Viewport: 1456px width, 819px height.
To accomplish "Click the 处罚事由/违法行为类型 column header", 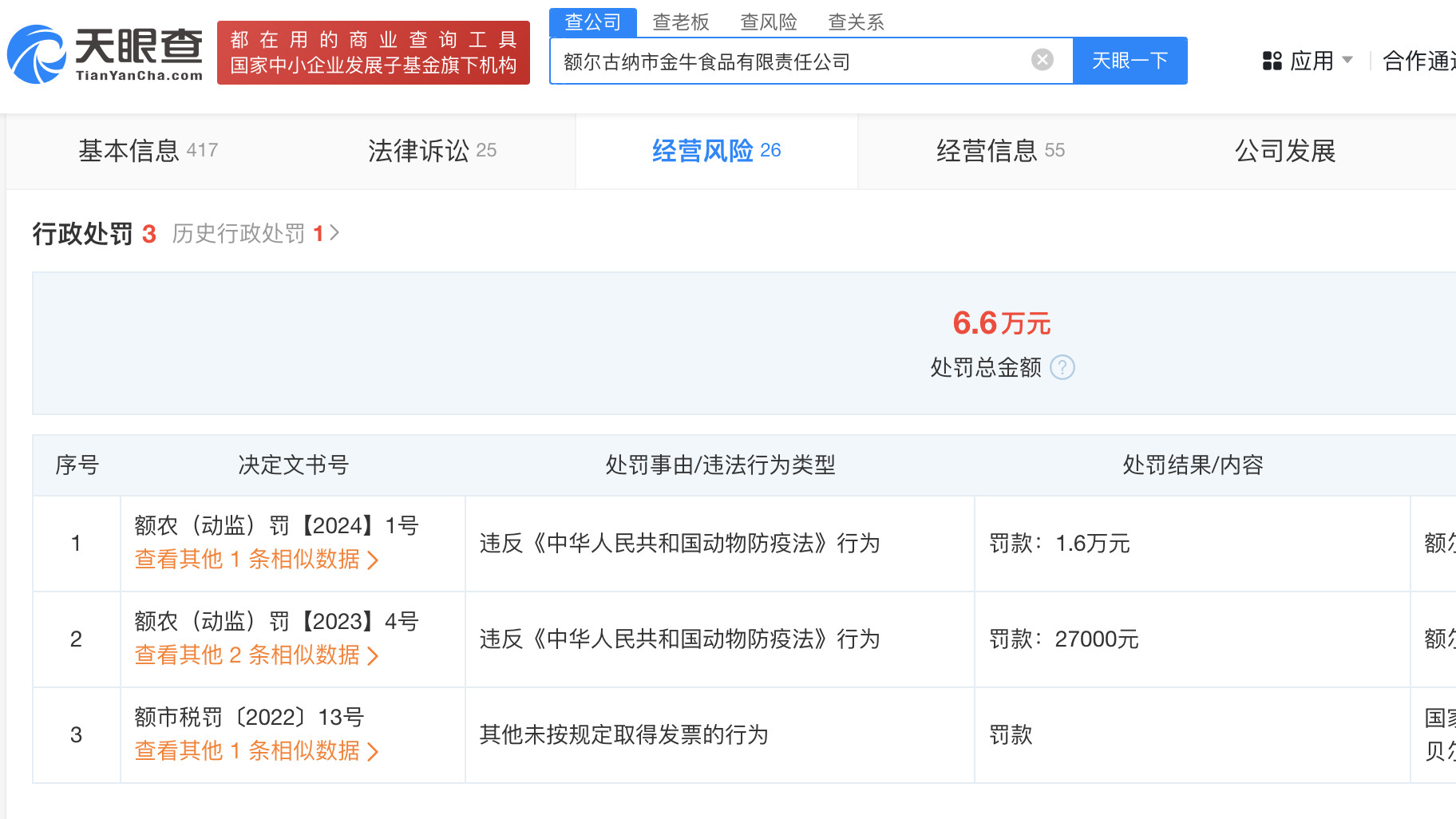I will (720, 465).
